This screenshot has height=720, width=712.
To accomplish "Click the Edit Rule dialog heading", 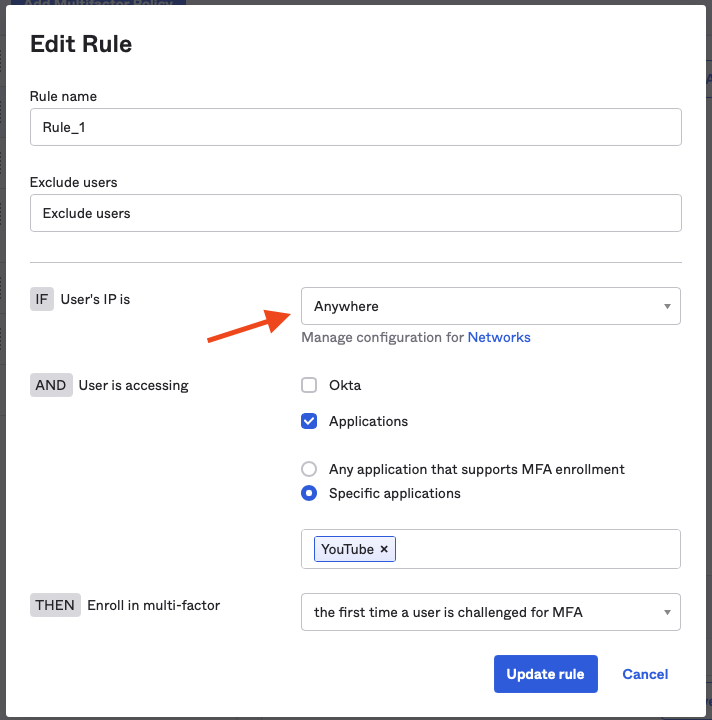I will tap(81, 44).
